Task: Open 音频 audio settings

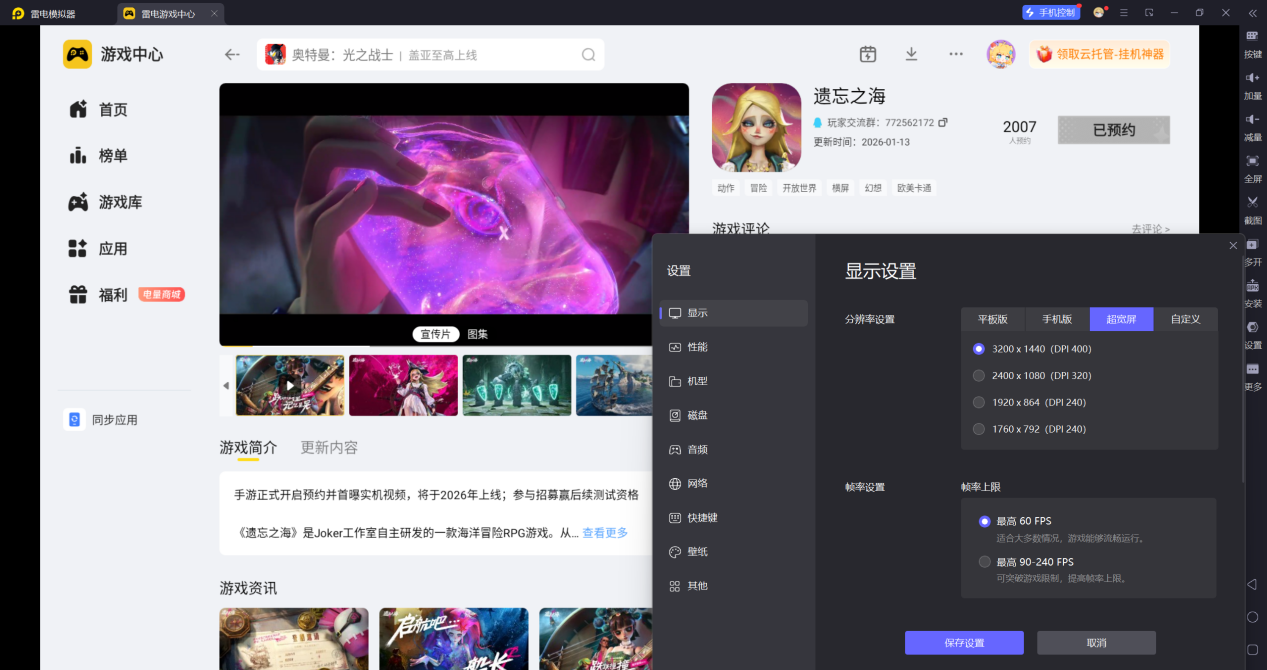Action: 734,450
